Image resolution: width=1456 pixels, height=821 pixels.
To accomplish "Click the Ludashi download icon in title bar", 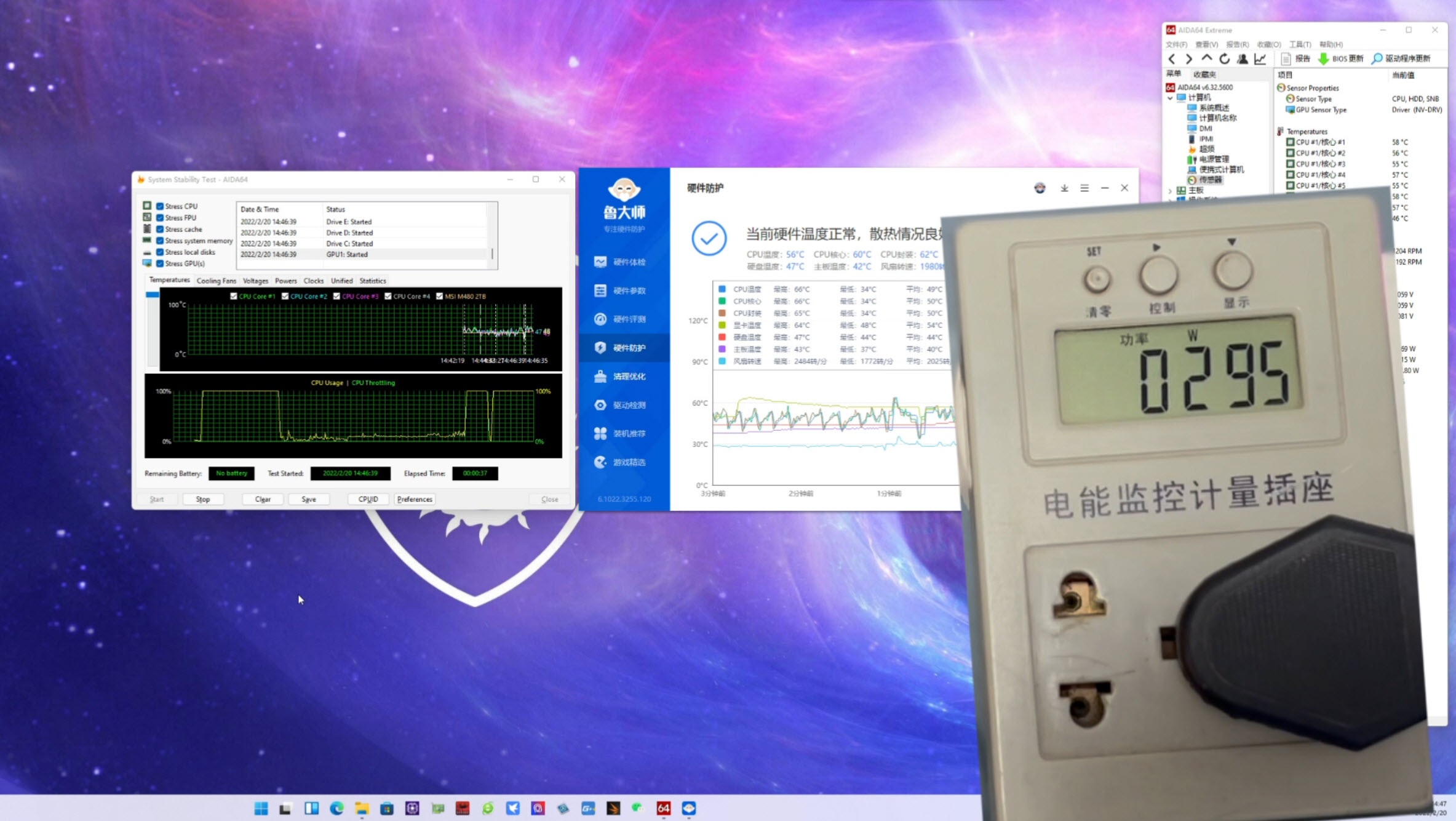I will coord(1064,188).
